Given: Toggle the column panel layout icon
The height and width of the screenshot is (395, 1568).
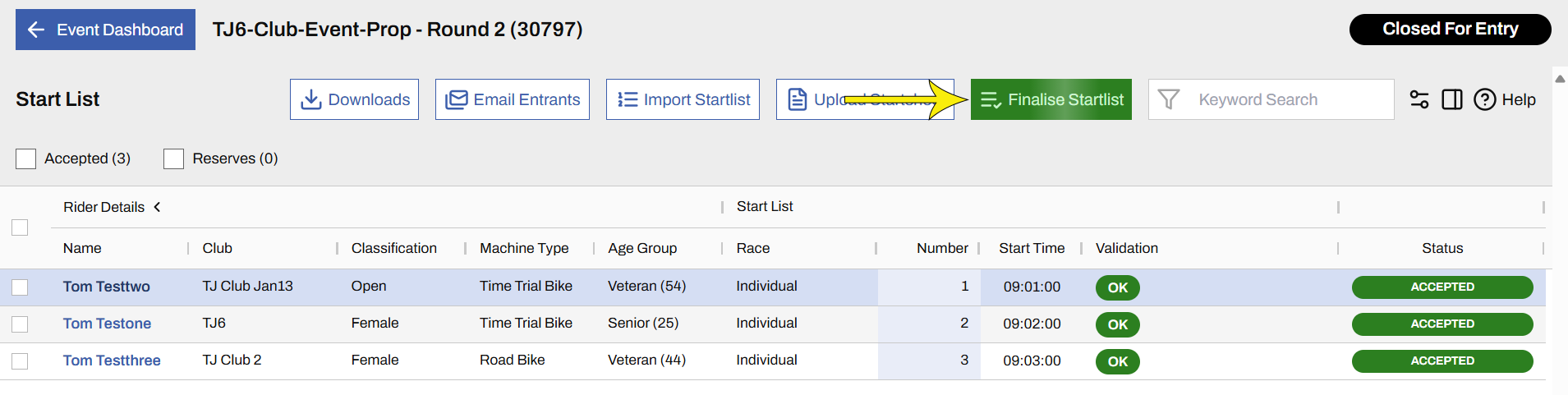Looking at the screenshot, I should pos(1451,99).
